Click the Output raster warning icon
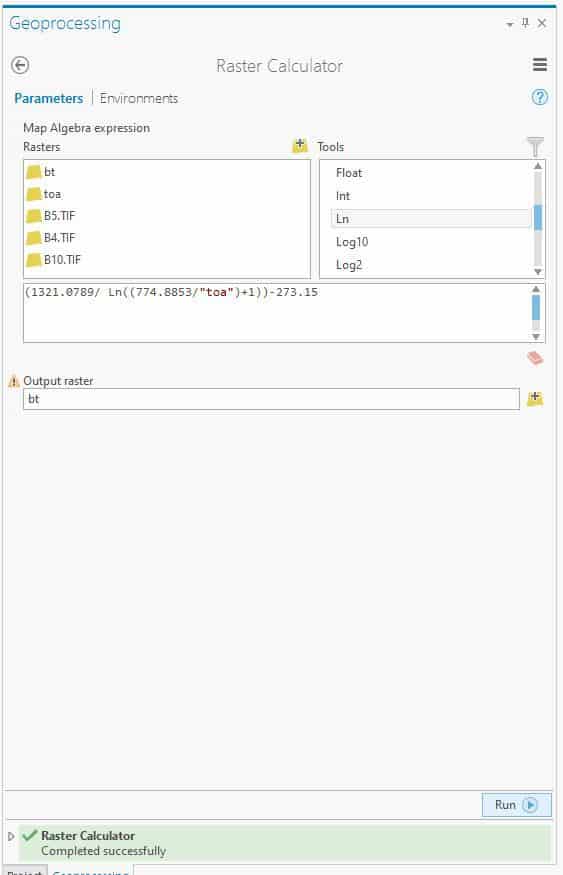 pyautogui.click(x=14, y=382)
